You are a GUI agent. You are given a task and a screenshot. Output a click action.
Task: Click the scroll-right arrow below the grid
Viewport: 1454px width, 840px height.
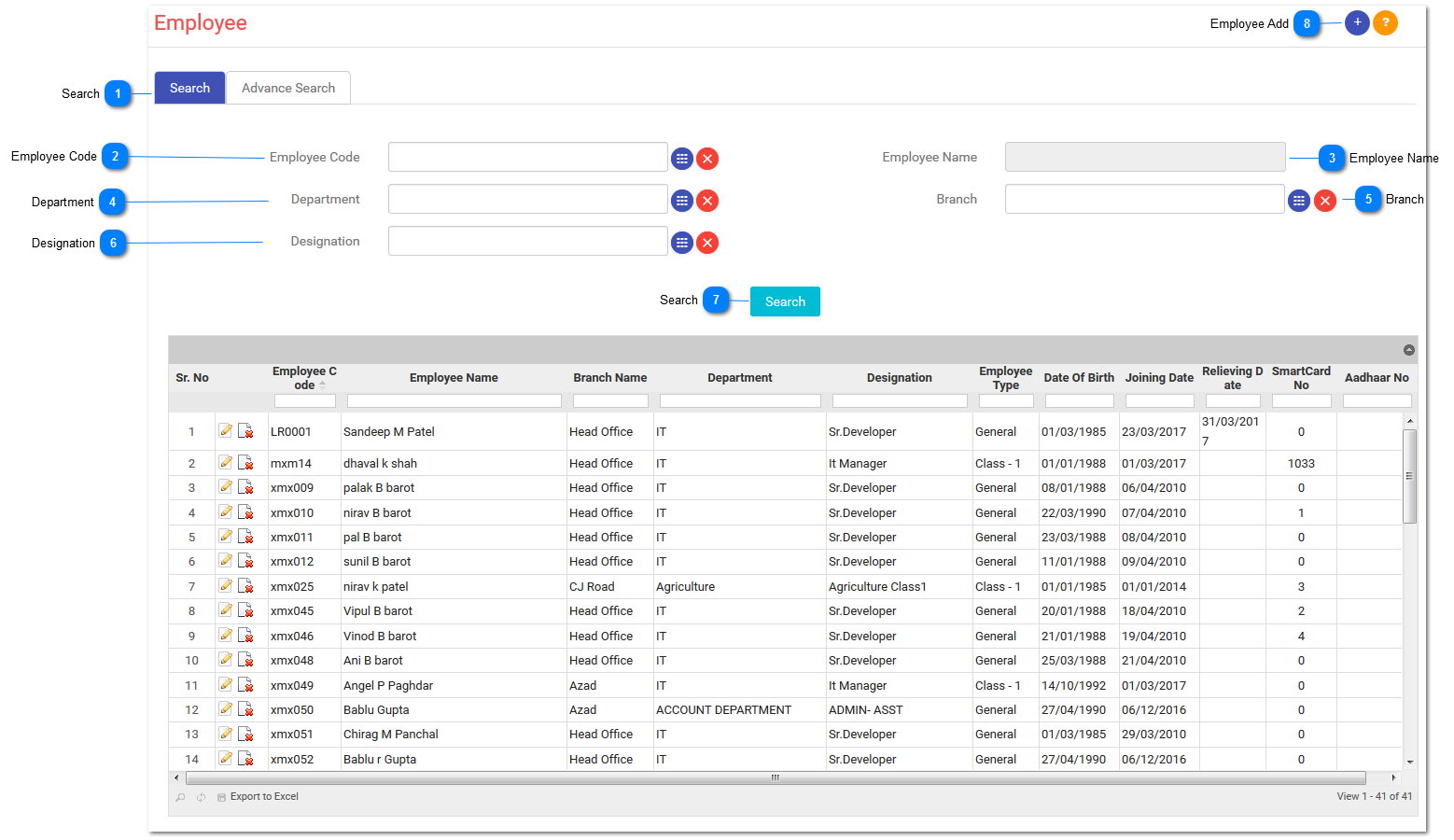1393,777
